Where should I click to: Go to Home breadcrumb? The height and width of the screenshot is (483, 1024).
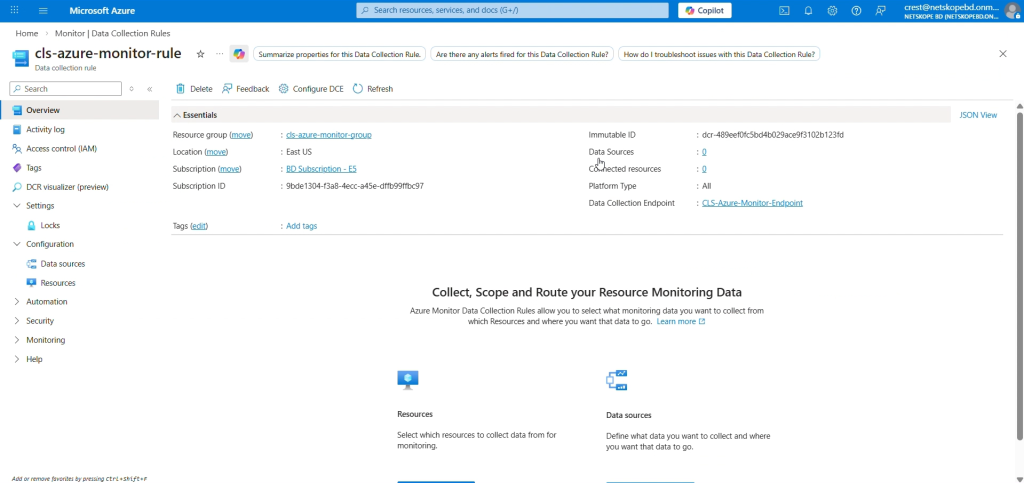(x=27, y=33)
